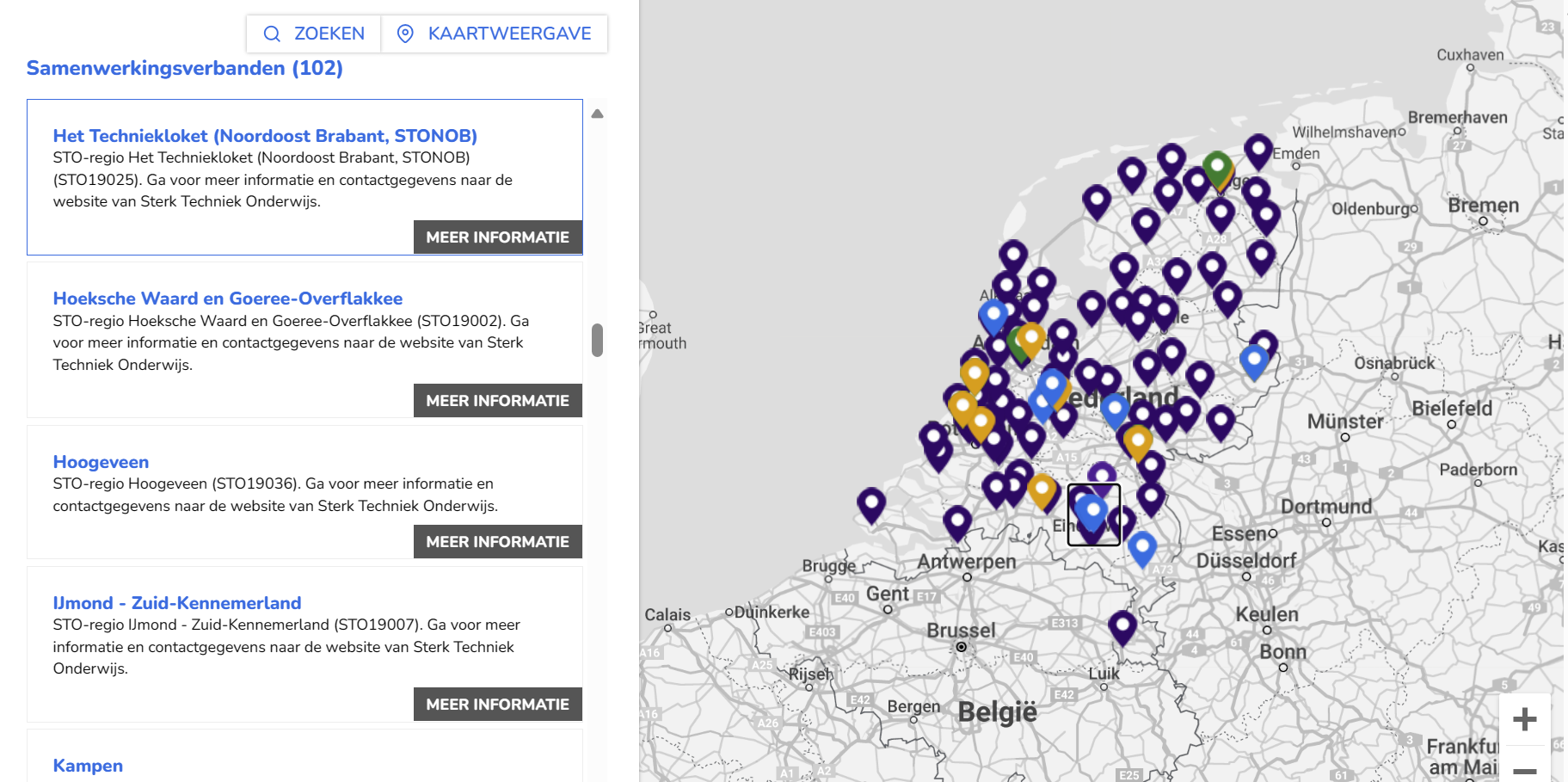
Task: Click the green marker near Amsterdam
Action: pyautogui.click(x=1018, y=345)
